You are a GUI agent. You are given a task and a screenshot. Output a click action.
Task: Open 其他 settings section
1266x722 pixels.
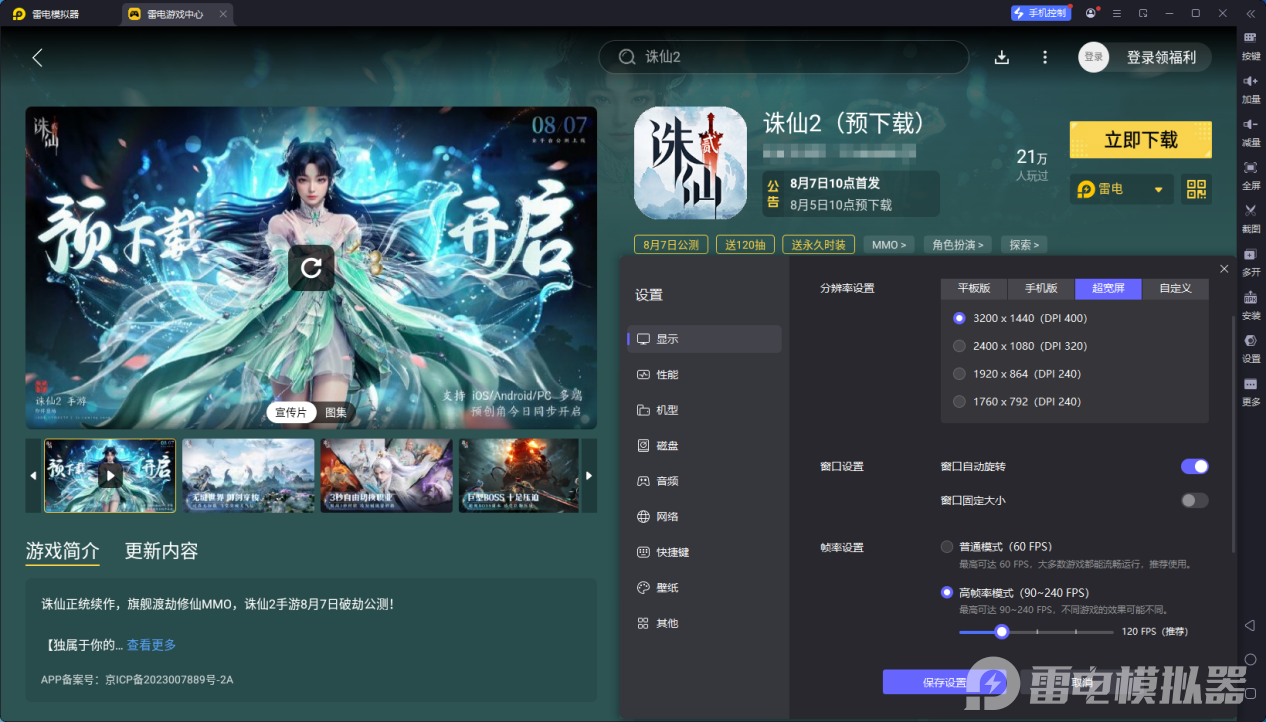[704, 623]
